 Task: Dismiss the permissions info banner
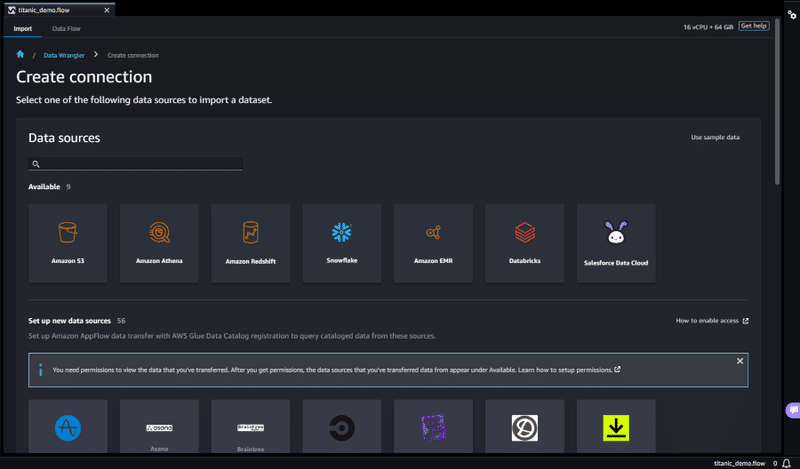740,361
